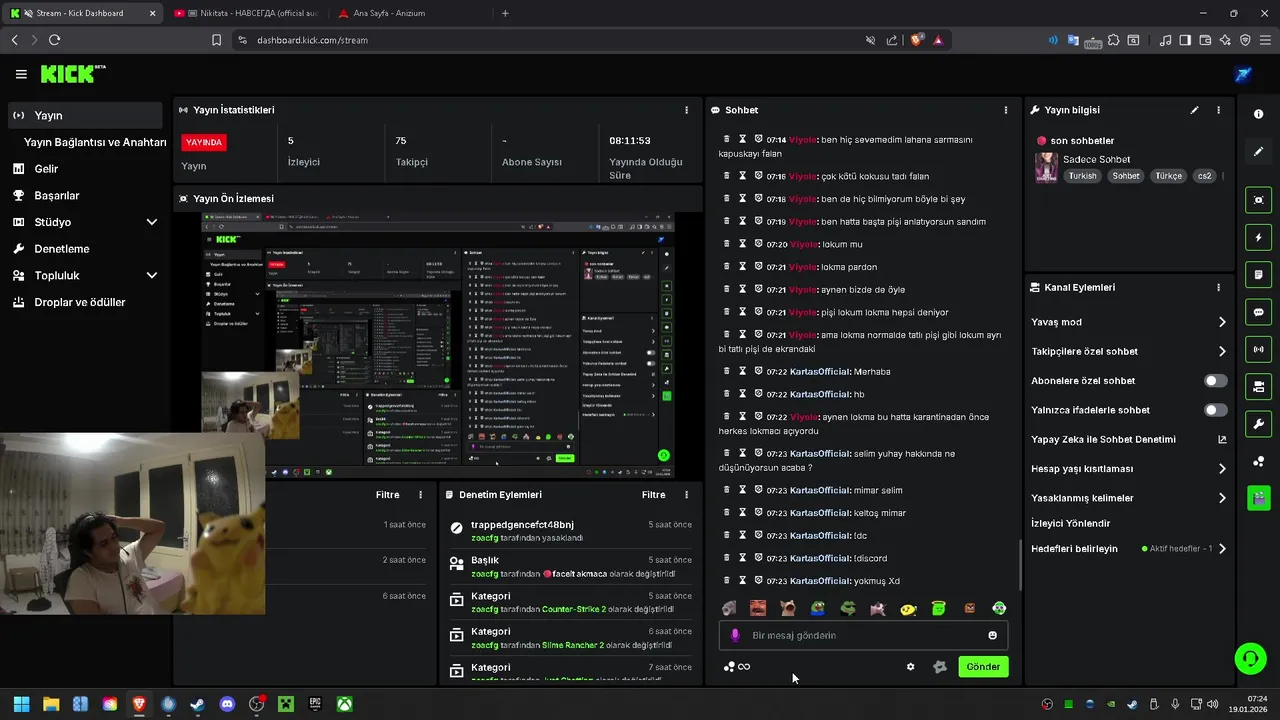Enable Abonelere özel sohbet toggle
Screen dimensions: 1280x720
click(1215, 381)
